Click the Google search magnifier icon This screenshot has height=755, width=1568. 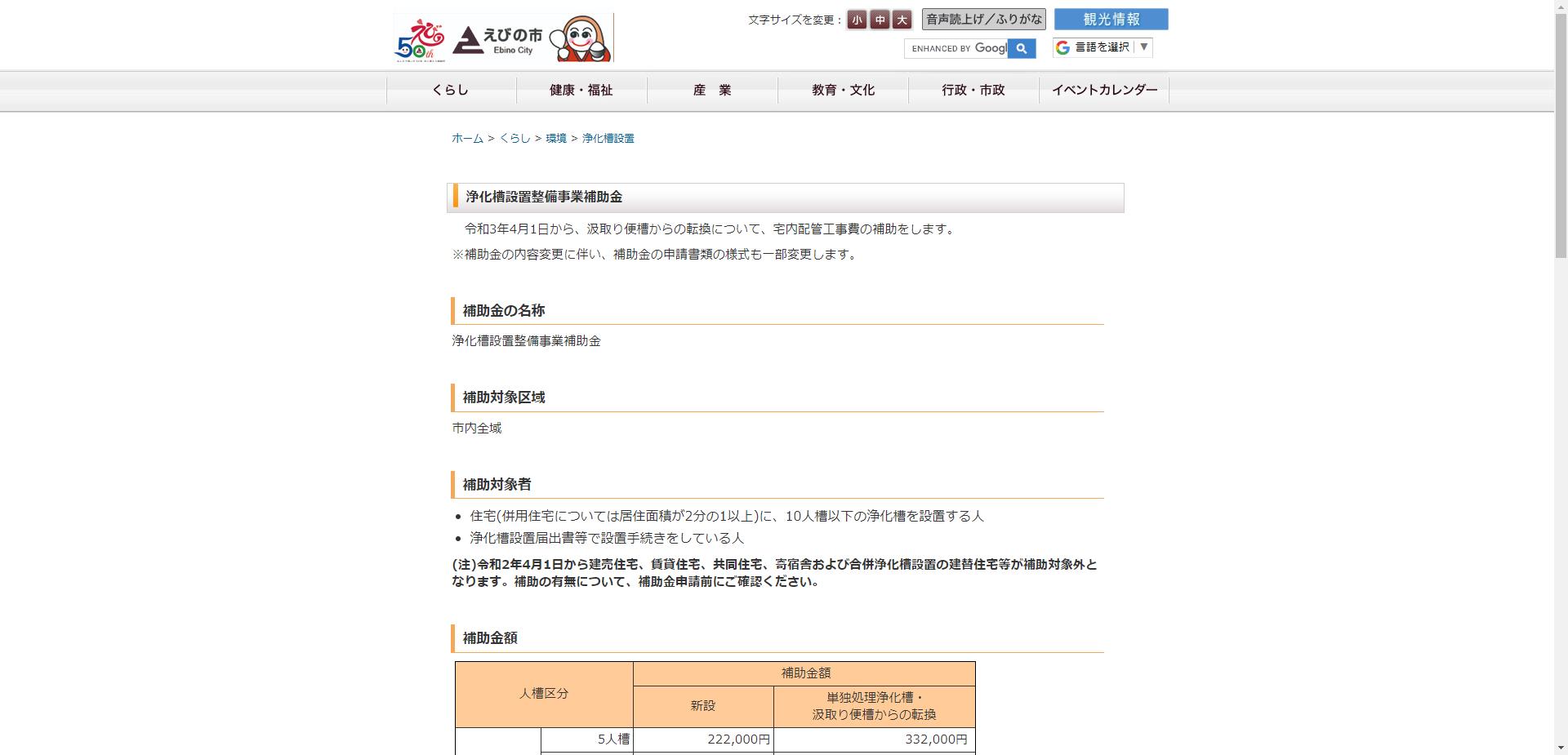[x=1022, y=49]
